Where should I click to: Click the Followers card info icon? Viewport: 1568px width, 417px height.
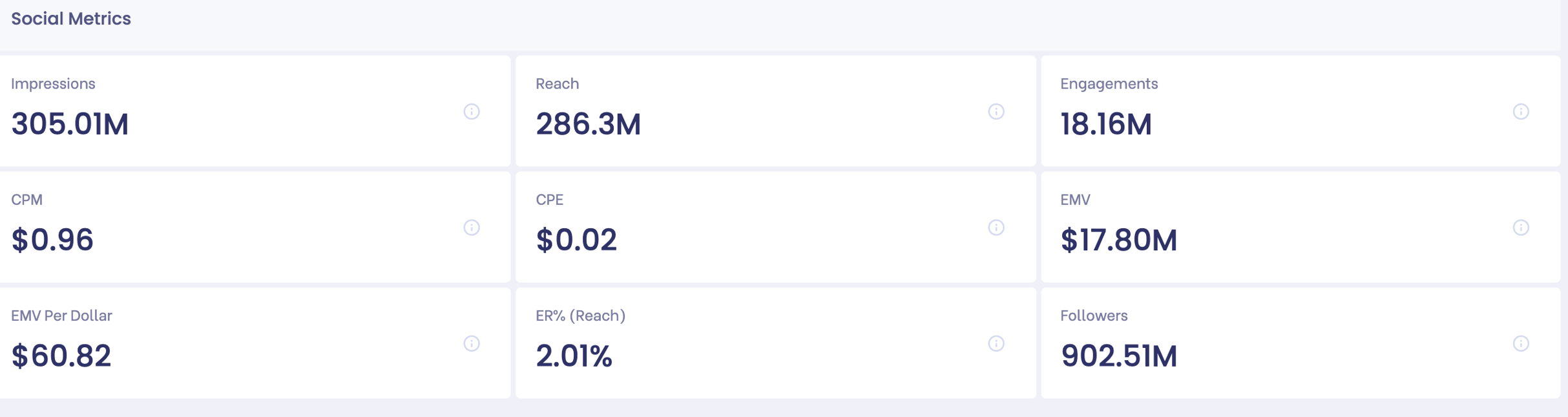coord(1521,343)
